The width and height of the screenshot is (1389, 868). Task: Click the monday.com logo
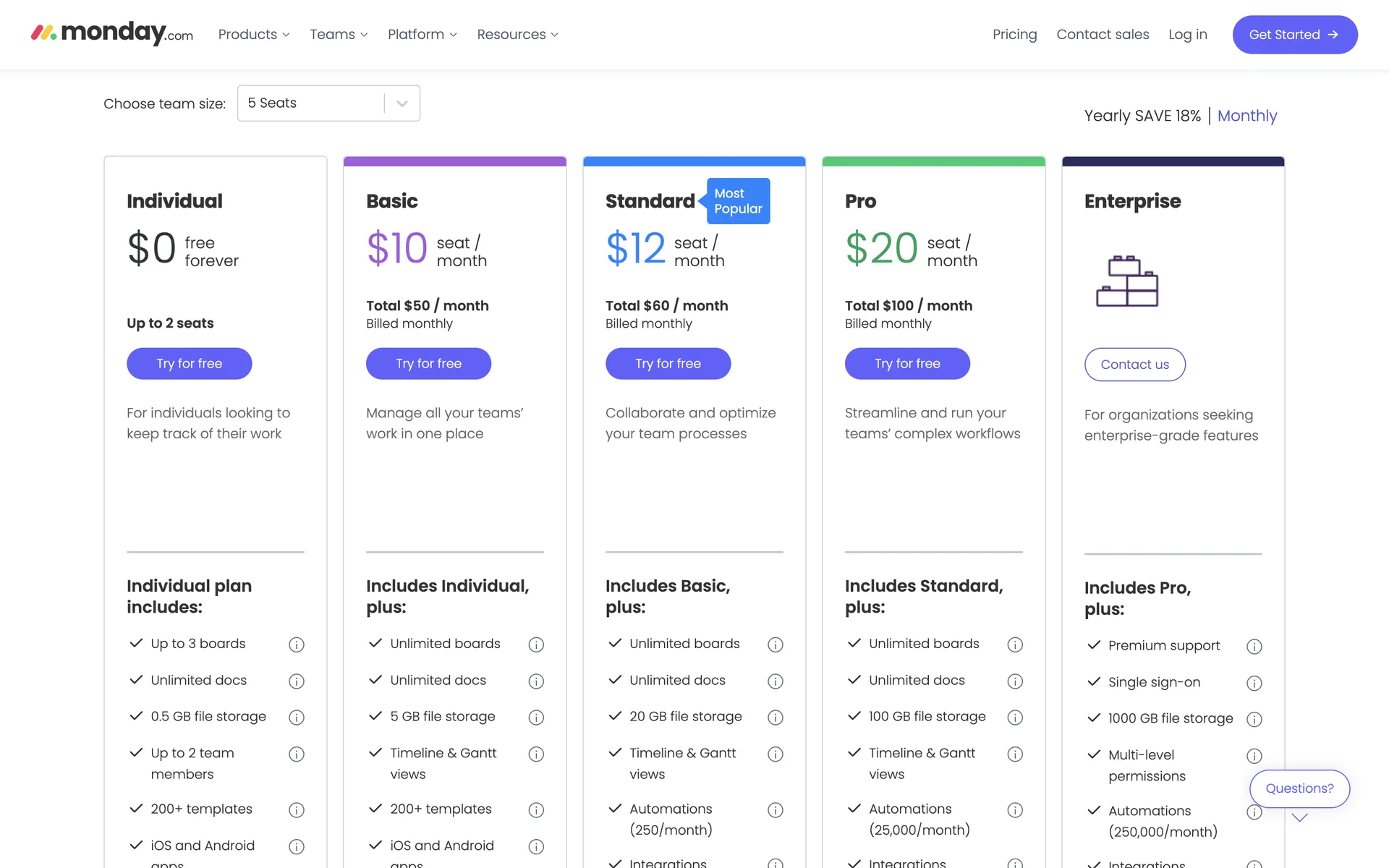[x=112, y=33]
